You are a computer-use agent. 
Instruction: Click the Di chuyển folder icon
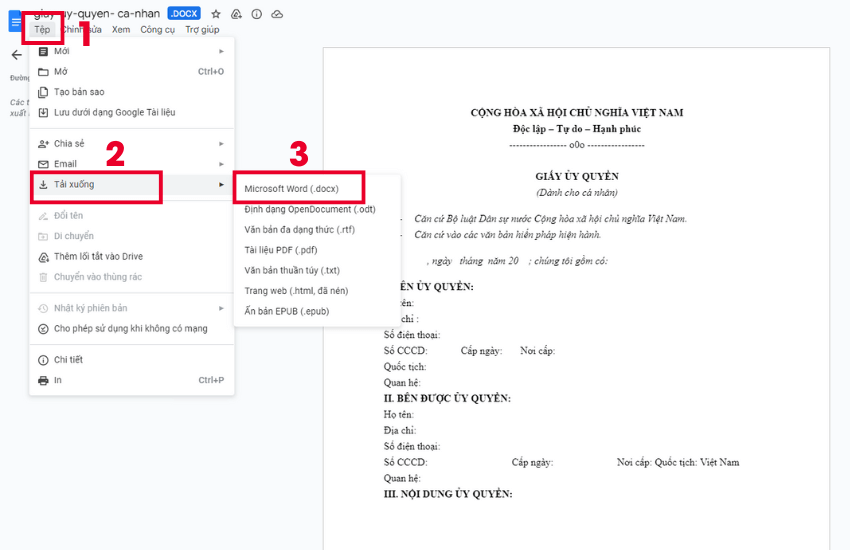pos(43,236)
